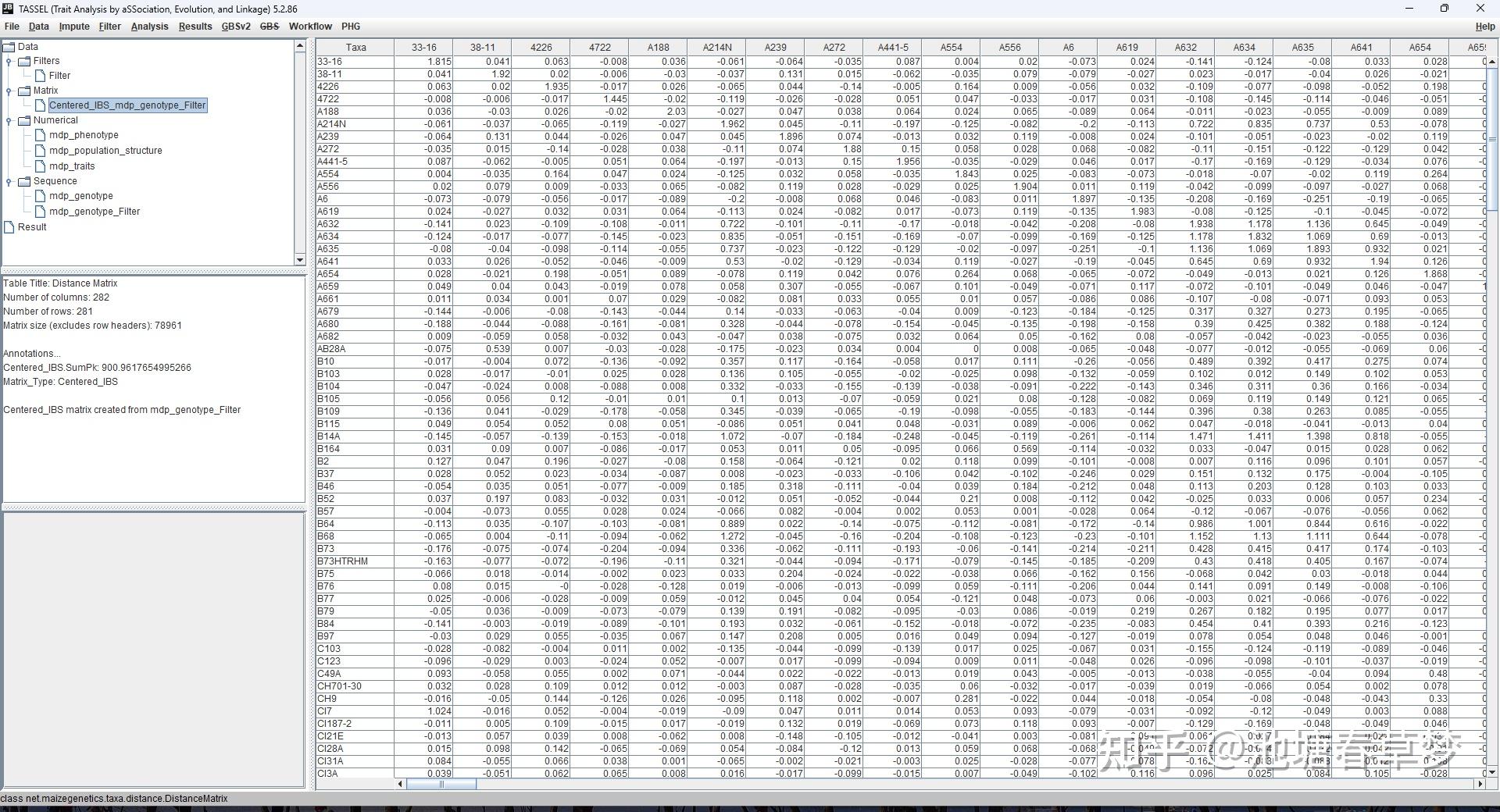This screenshot has height=812, width=1500.
Task: Collapse the Filters tree node
Action: (9, 61)
